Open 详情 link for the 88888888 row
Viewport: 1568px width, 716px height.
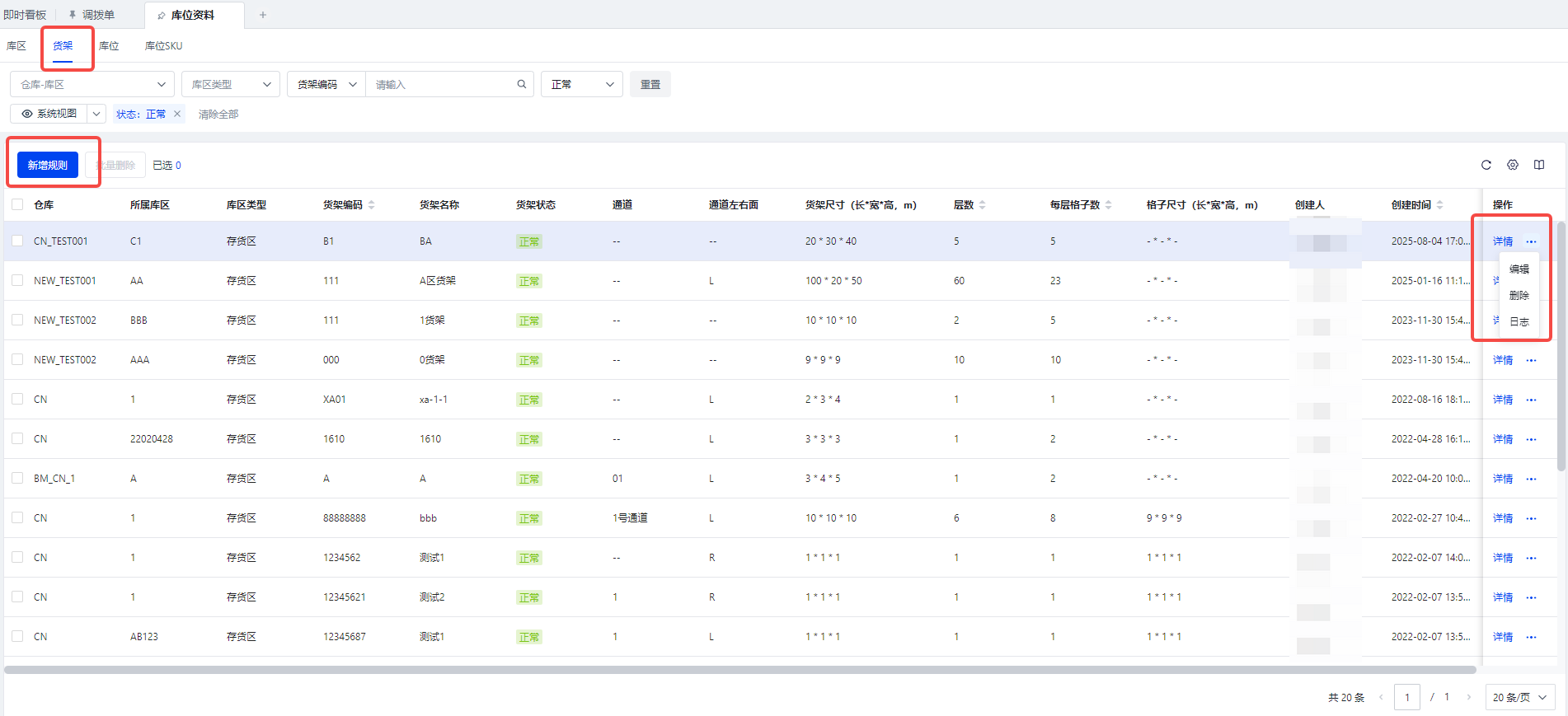click(x=1502, y=518)
